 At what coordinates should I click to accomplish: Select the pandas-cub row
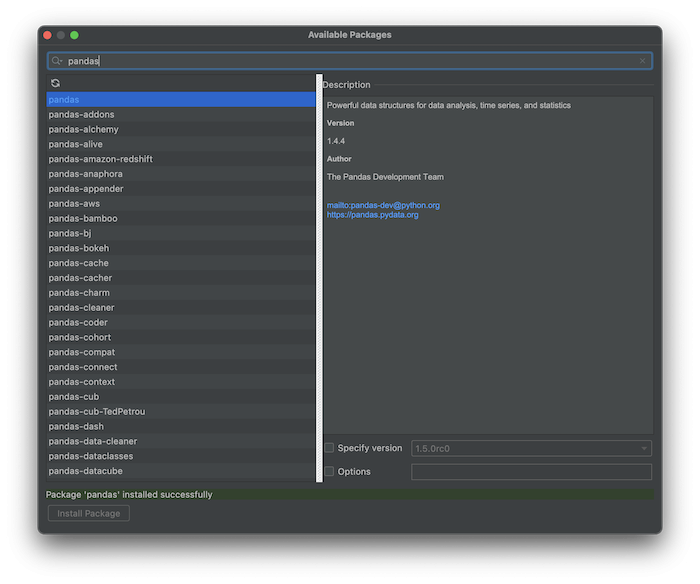(x=181, y=396)
